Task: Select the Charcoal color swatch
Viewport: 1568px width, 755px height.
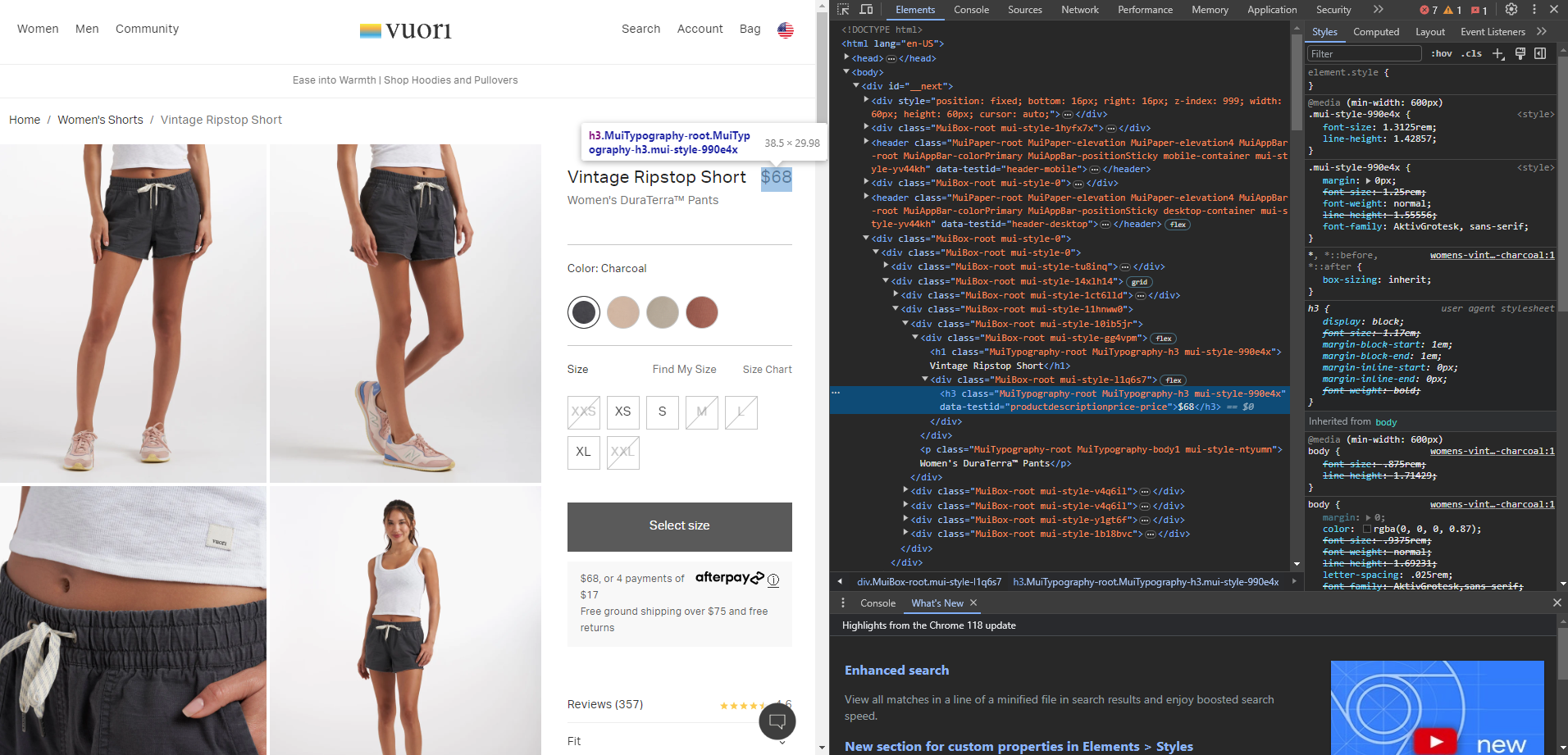Action: (583, 312)
